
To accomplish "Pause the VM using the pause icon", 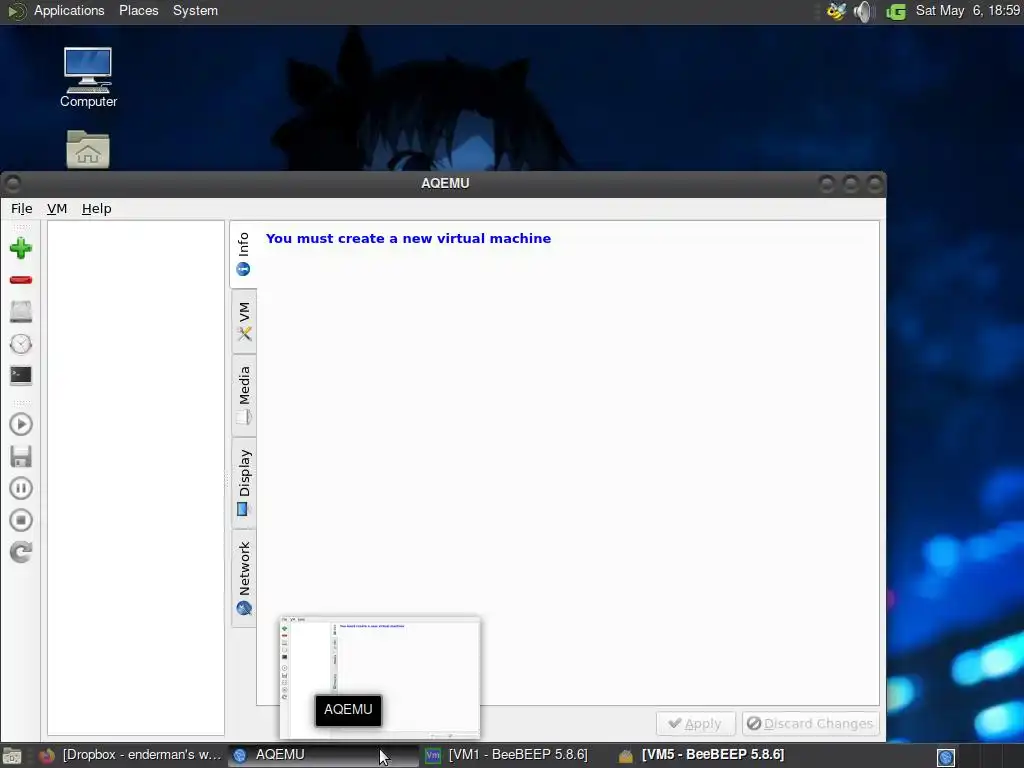I will [x=21, y=488].
